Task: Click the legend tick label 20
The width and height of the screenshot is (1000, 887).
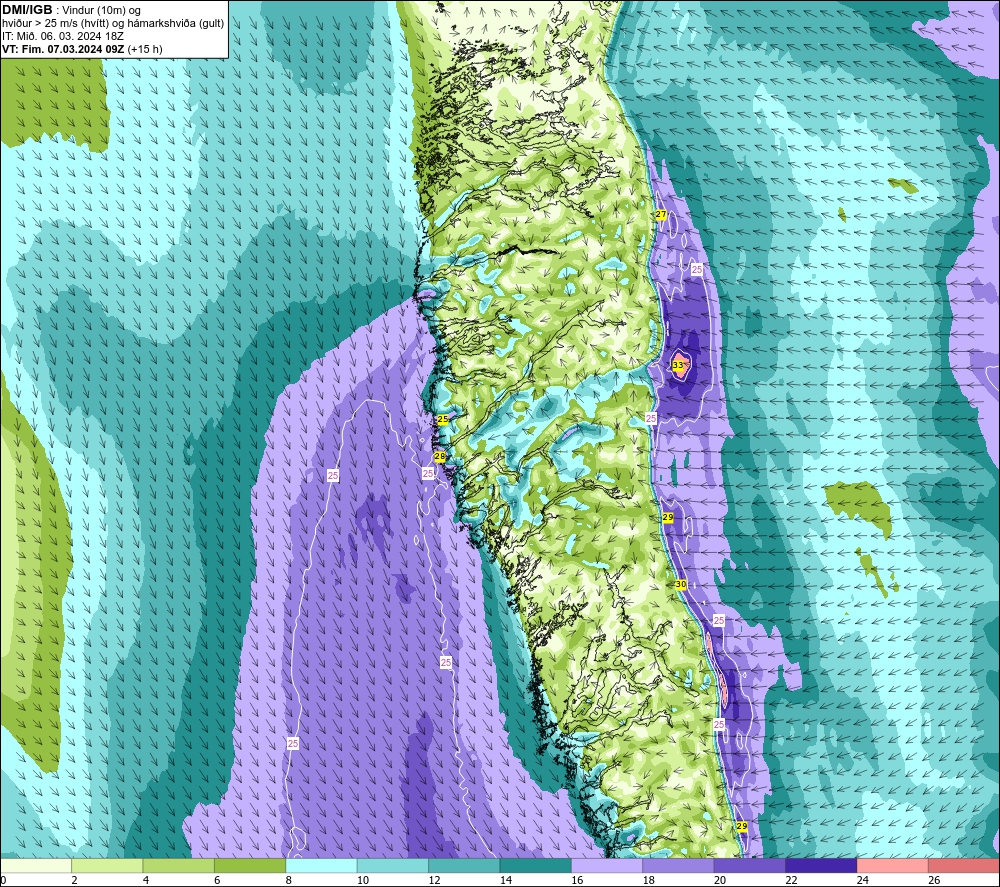Action: (720, 881)
